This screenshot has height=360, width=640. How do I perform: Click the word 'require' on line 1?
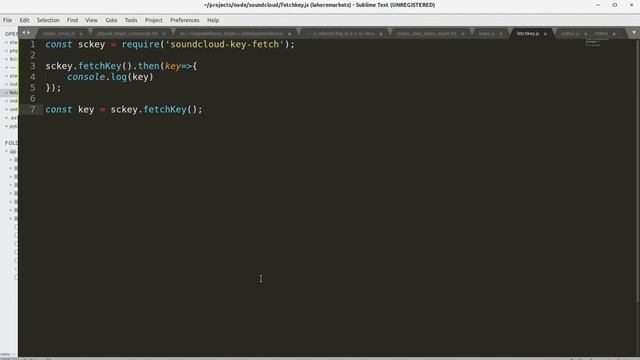140,44
